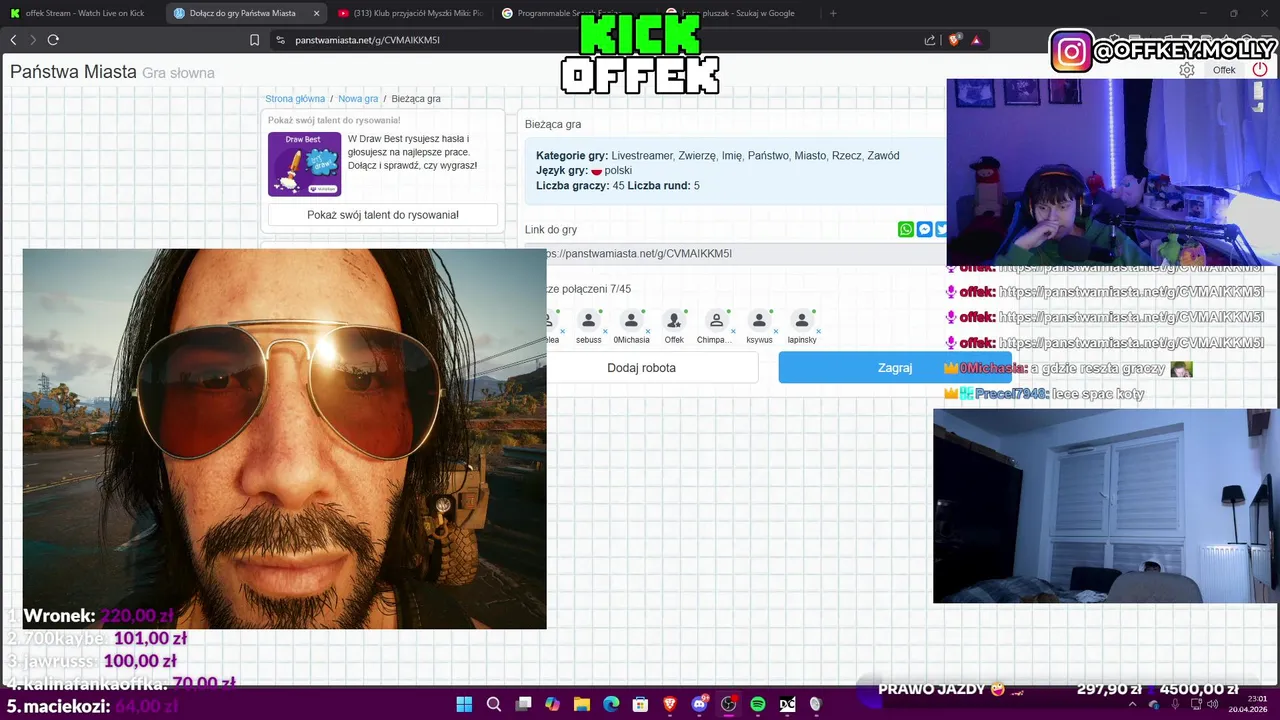
Task: Focus the browser address bar URL
Action: coord(367,40)
